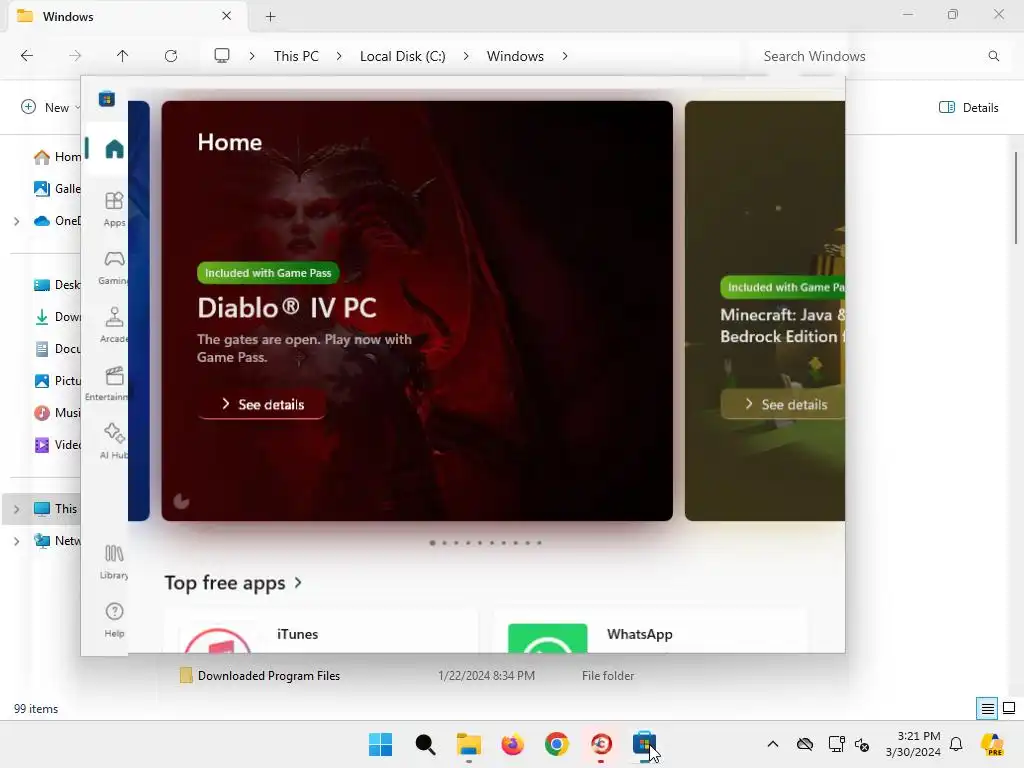Select the Windows tab title
The width and height of the screenshot is (1024, 768).
coord(68,16)
